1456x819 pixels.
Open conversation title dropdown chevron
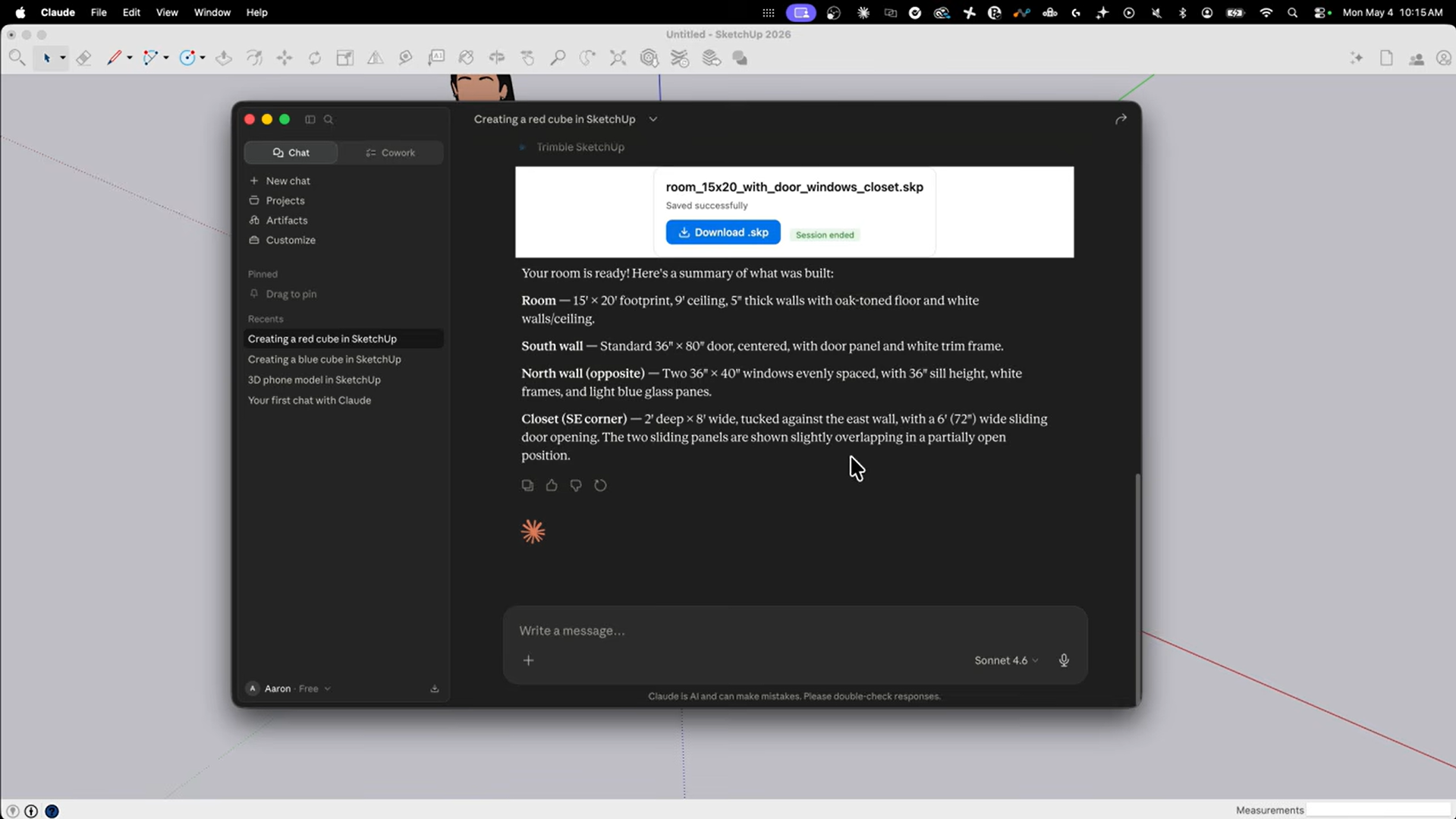(653, 119)
